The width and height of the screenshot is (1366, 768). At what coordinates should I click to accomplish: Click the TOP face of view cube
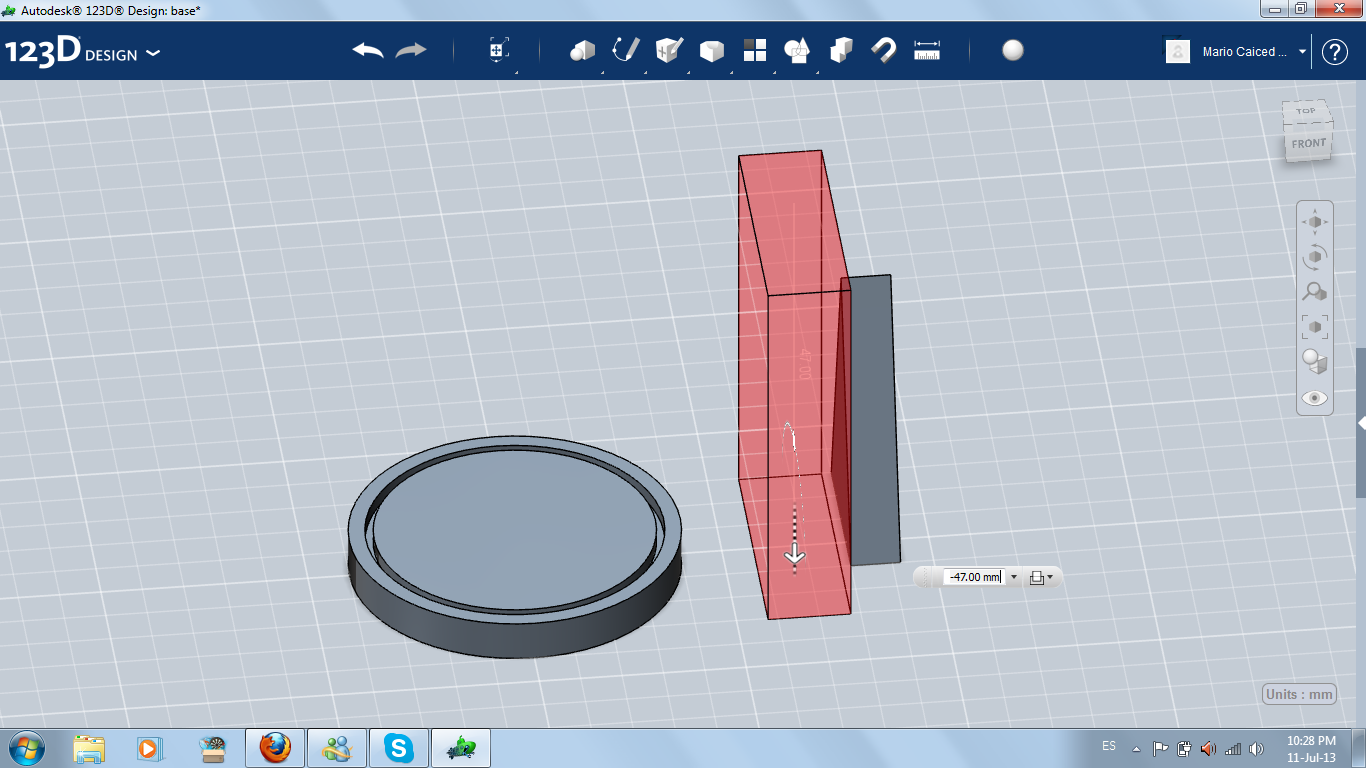coord(1307,111)
